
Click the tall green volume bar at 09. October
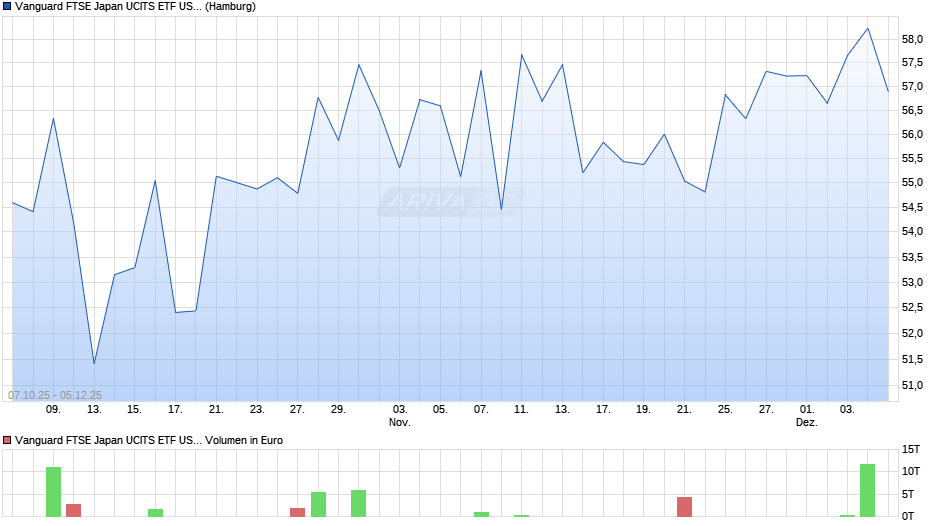(x=53, y=492)
